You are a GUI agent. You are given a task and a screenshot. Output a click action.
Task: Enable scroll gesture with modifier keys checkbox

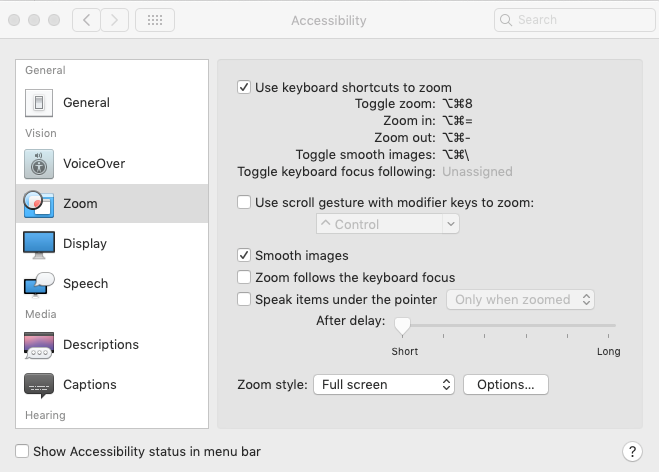coord(244,202)
